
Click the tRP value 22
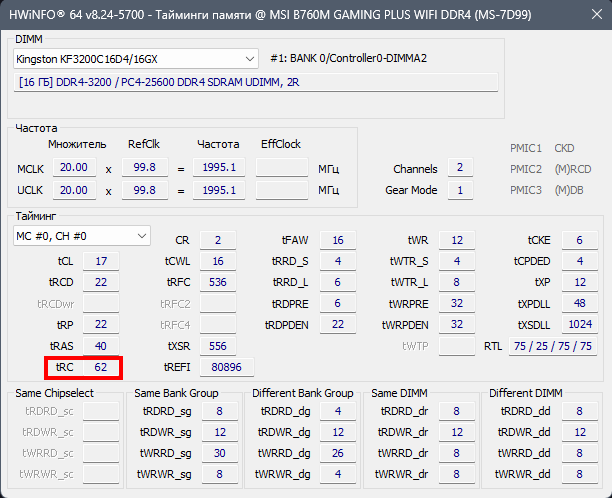[x=101, y=324]
